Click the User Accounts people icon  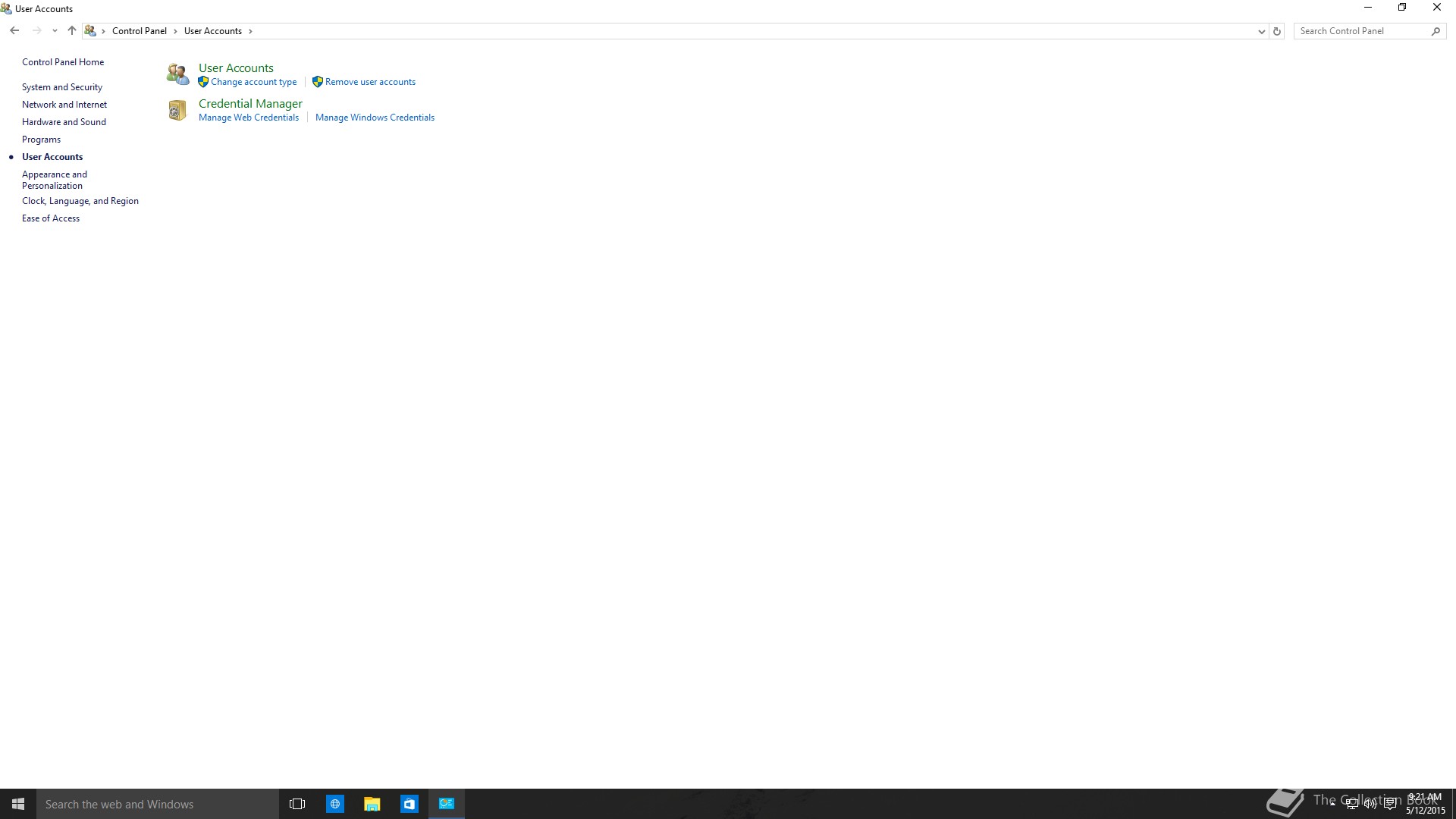pyautogui.click(x=177, y=74)
